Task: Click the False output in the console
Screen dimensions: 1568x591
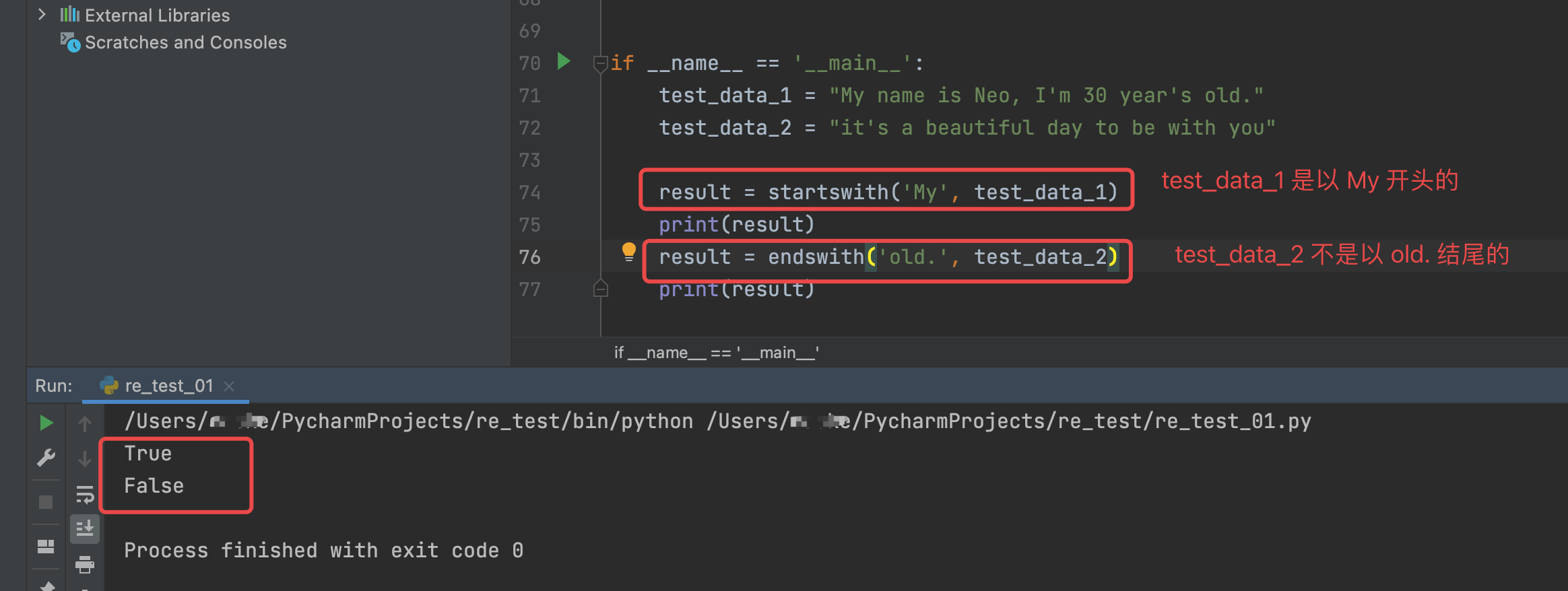Action: [x=154, y=486]
